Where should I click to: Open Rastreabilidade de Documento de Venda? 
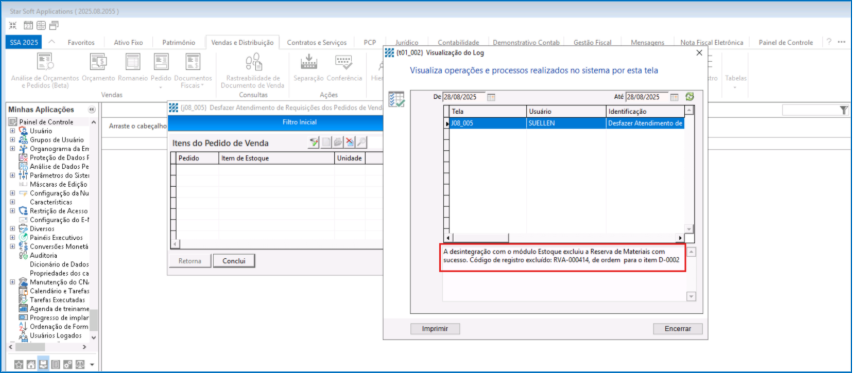point(253,70)
